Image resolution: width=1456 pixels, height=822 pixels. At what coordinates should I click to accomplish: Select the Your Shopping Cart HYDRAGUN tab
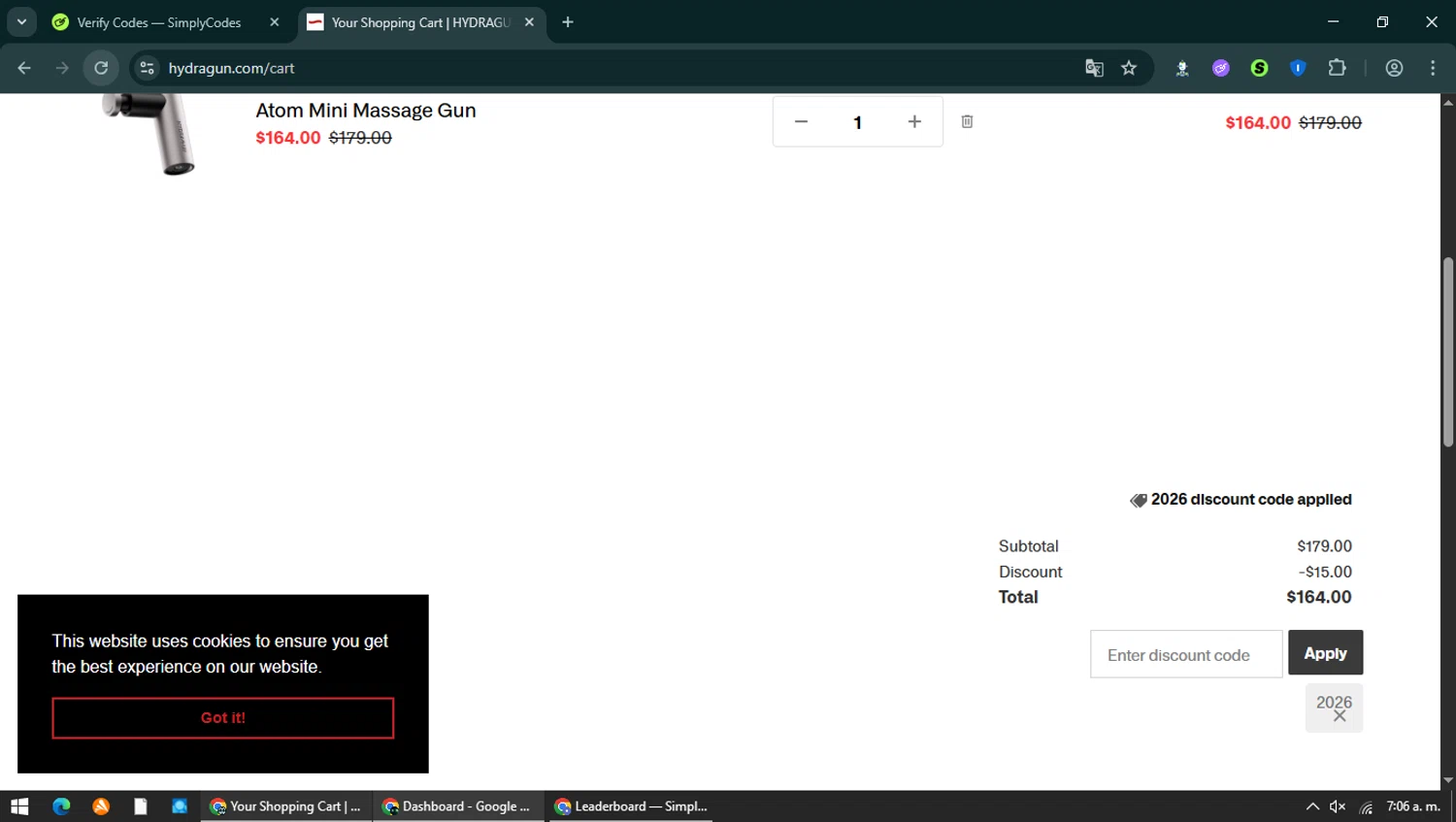(x=420, y=22)
